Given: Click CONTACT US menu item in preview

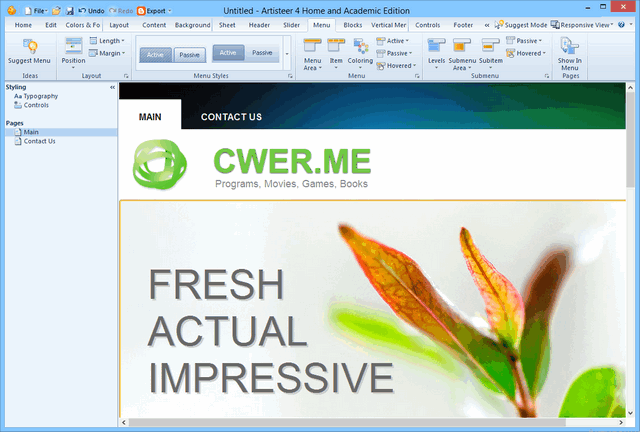Looking at the screenshot, I should pos(231,117).
